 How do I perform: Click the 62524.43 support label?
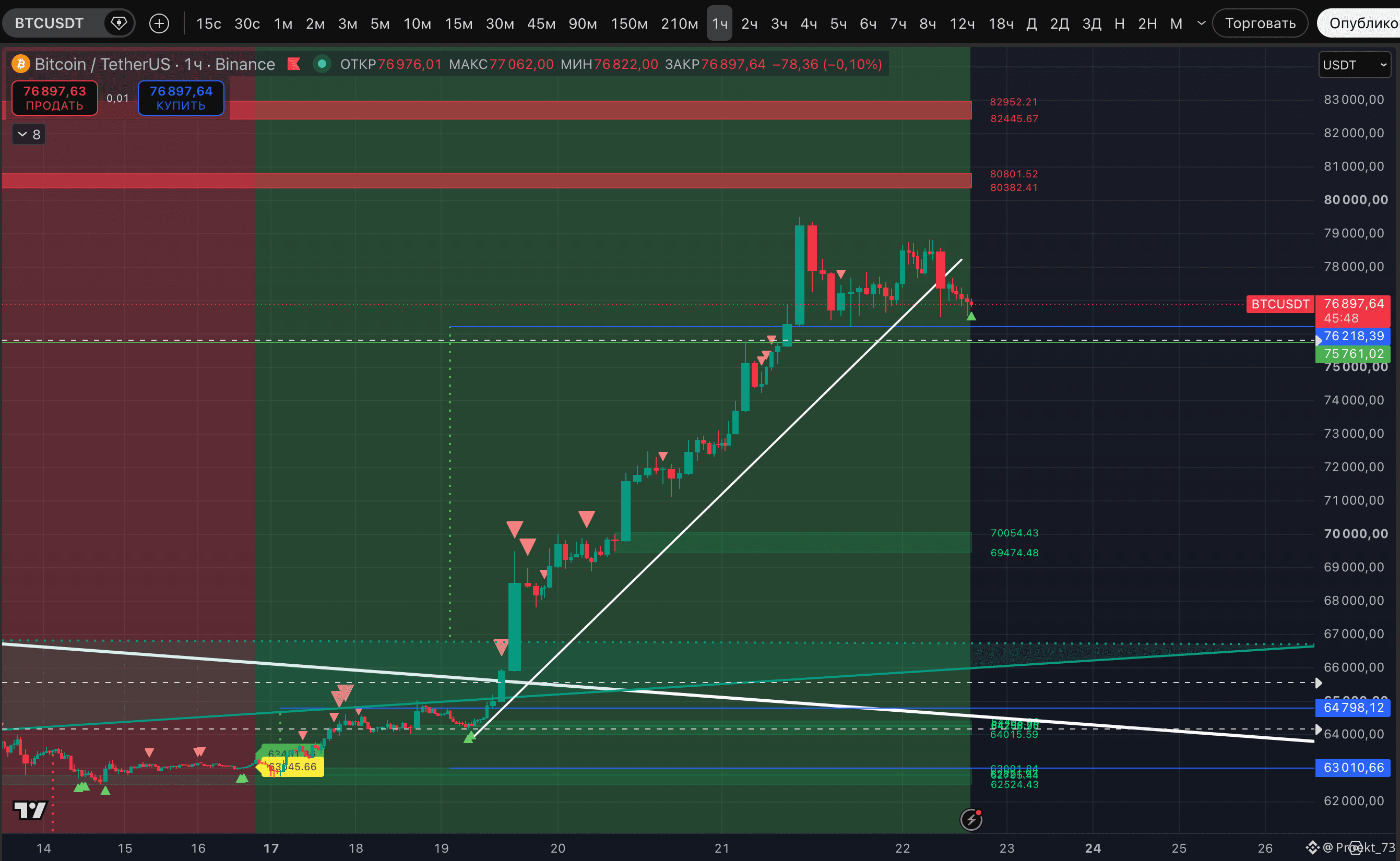(x=1014, y=785)
